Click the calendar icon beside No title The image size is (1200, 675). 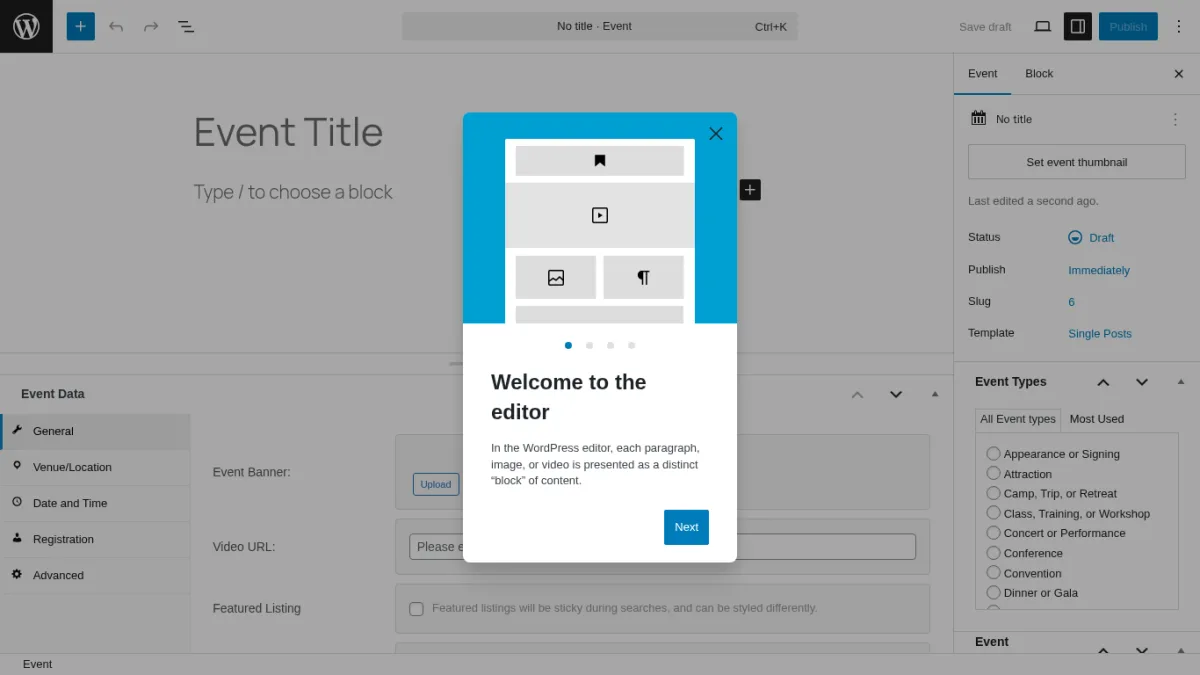click(x=978, y=118)
